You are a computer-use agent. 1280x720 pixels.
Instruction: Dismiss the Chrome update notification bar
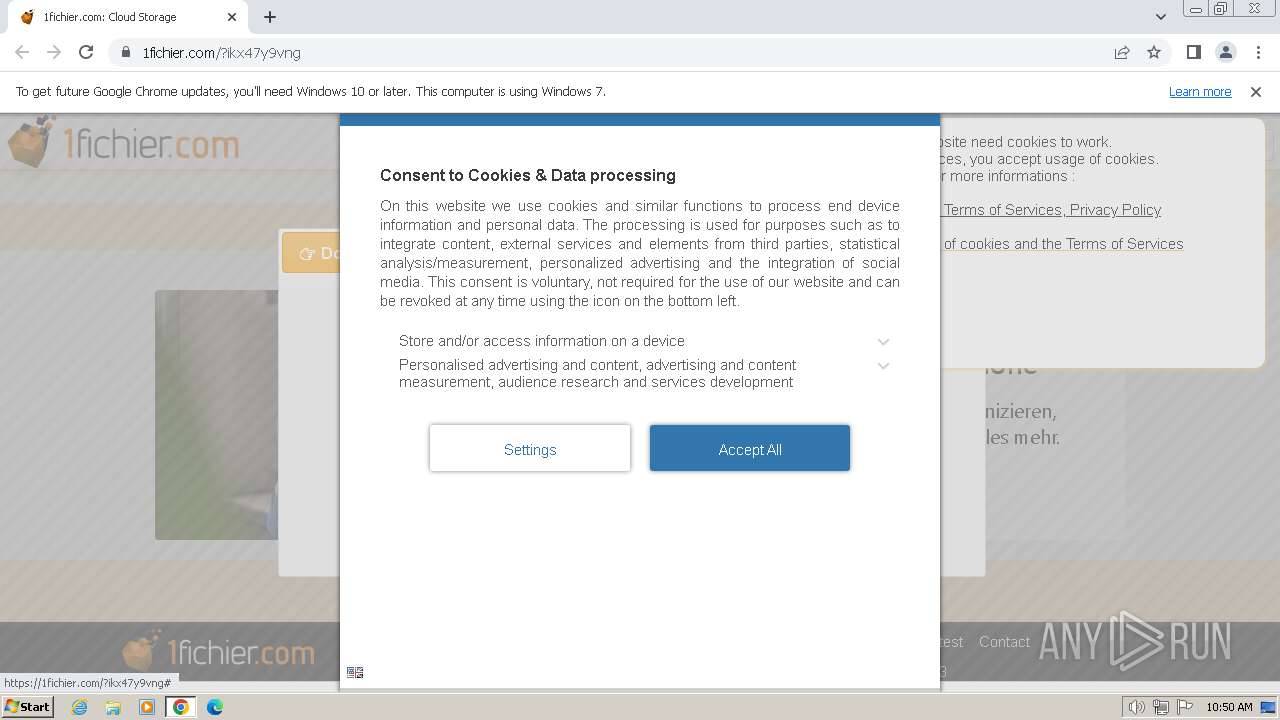point(1256,91)
